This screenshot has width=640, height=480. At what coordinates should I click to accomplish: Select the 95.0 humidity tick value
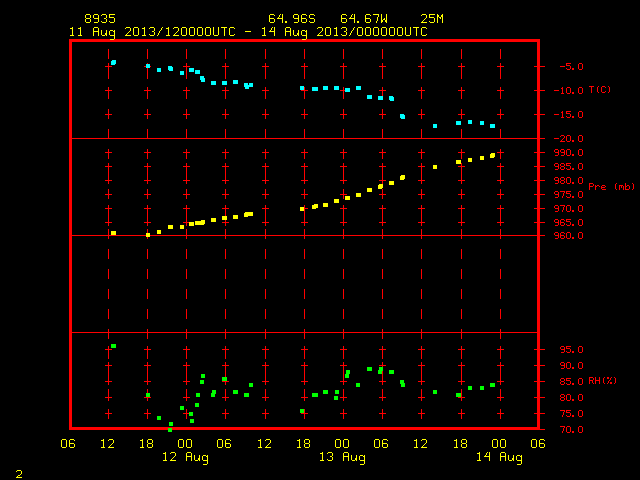pos(571,350)
